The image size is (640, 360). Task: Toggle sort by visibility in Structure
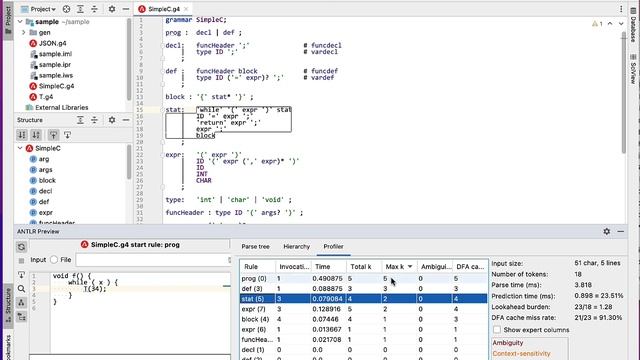22,135
